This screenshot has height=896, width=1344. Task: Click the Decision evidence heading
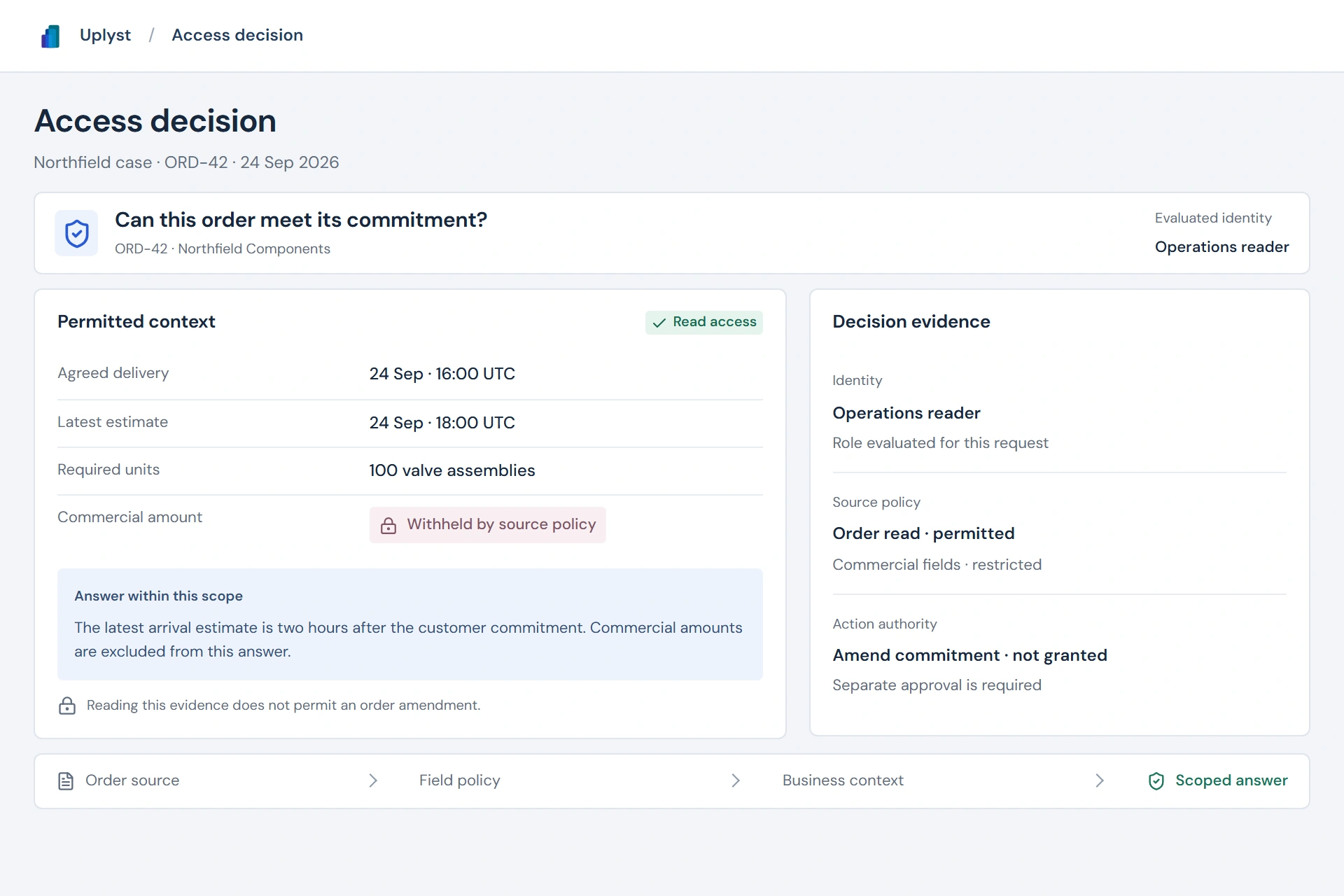pyautogui.click(x=911, y=321)
